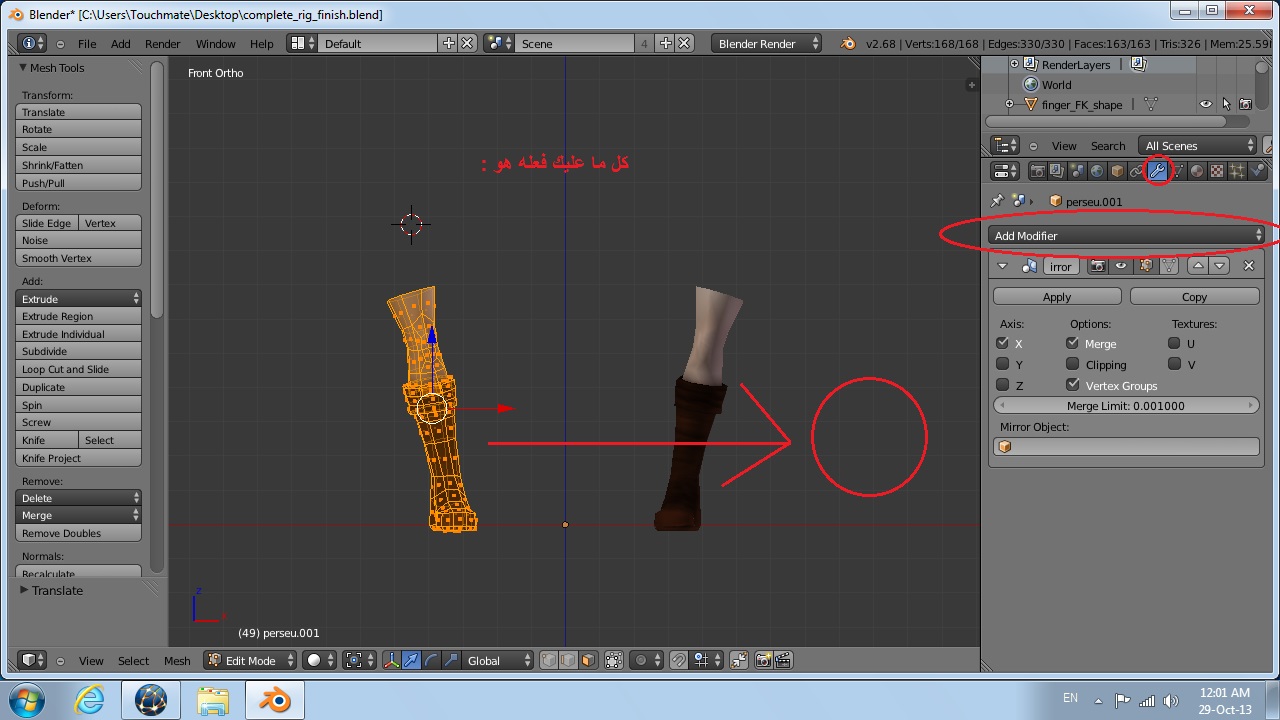Move Mirror modifier up in stack
1280x720 pixels.
pyautogui.click(x=1198, y=266)
